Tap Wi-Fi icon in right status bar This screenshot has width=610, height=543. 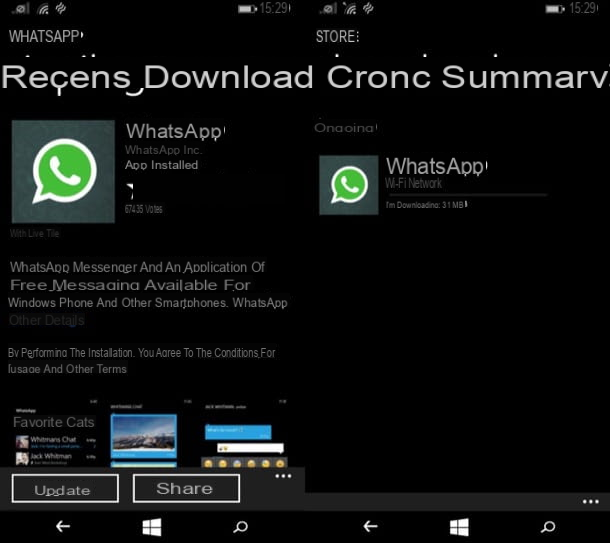point(350,9)
